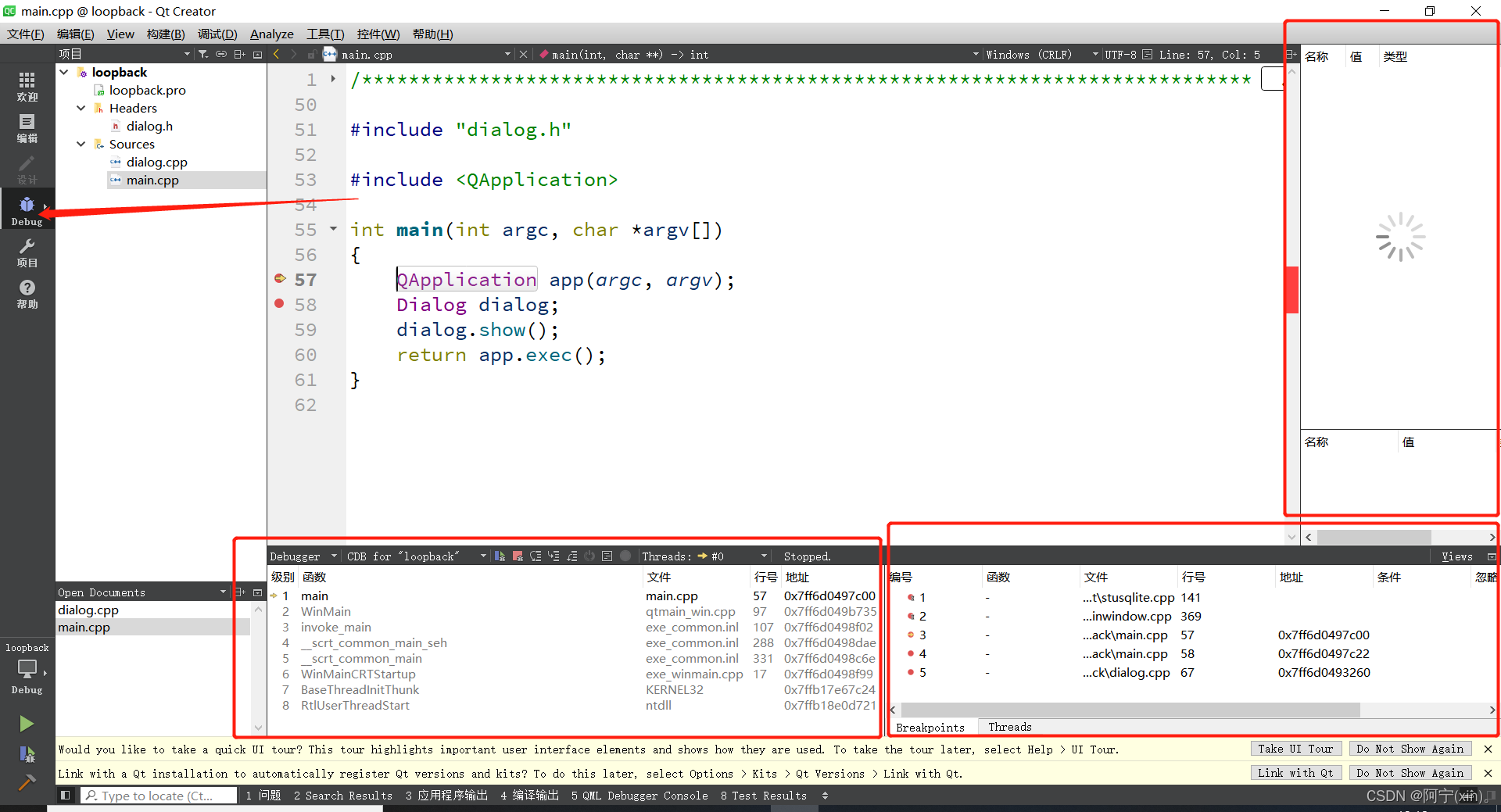This screenshot has height=812, width=1501.
Task: Click the locals panel horizontal scrollbar
Action: click(1374, 537)
